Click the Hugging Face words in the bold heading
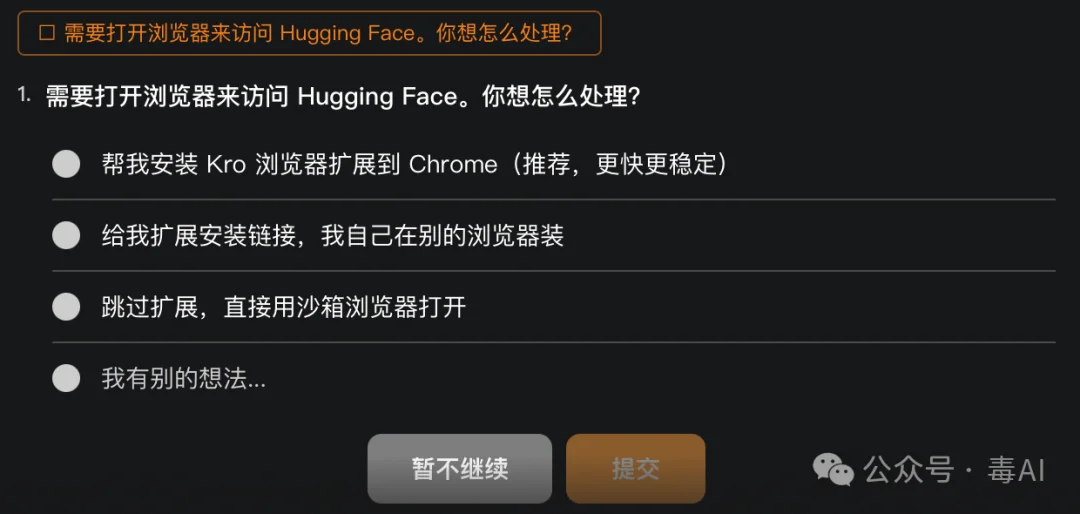Viewport: 1080px width, 514px height. pyautogui.click(x=377, y=96)
